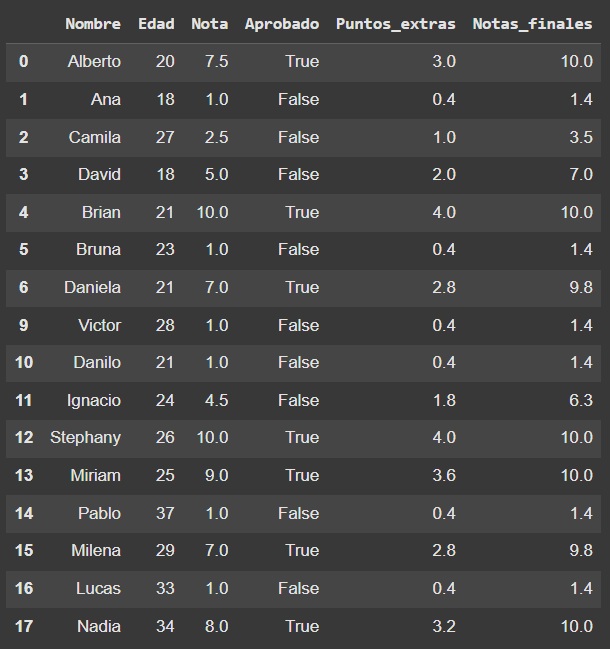The height and width of the screenshot is (649, 610).
Task: Select David's extra points 2.0
Action: pyautogui.click(x=444, y=174)
